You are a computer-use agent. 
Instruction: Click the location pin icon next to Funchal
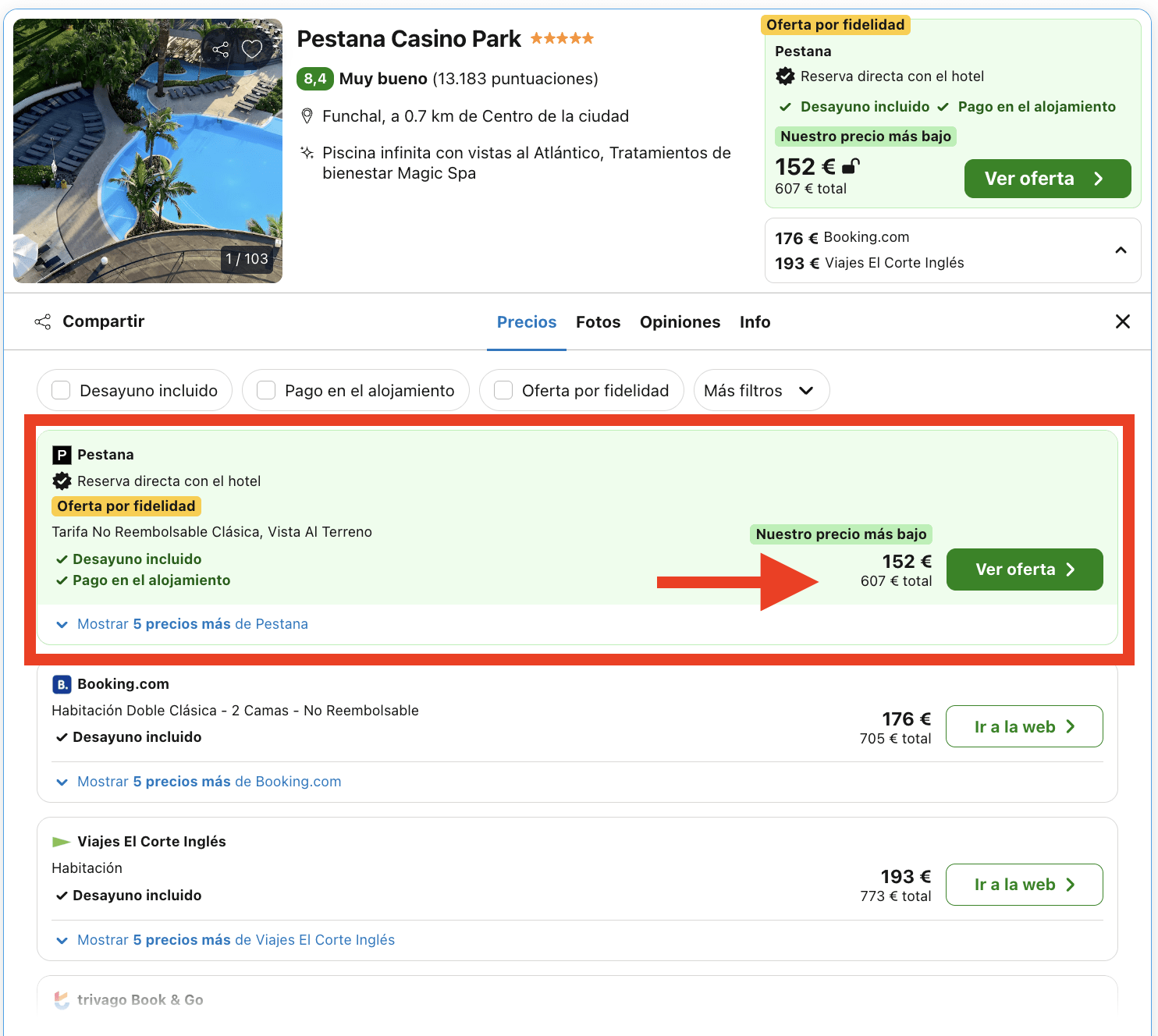[x=307, y=115]
